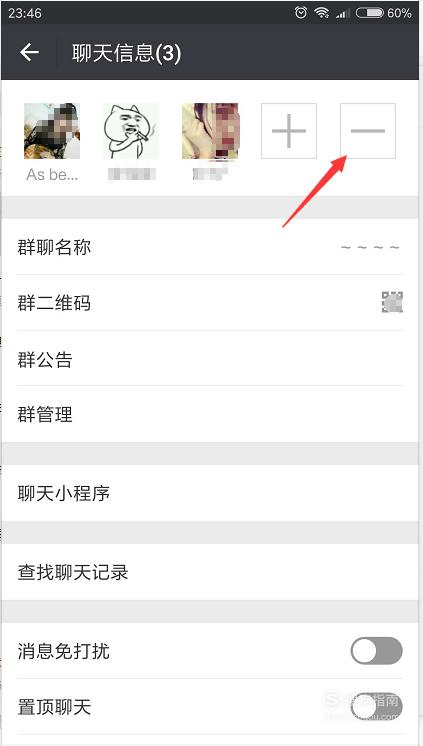This screenshot has height=746, width=423.
Task: Open 聊天小程序 row
Action: click(211, 493)
